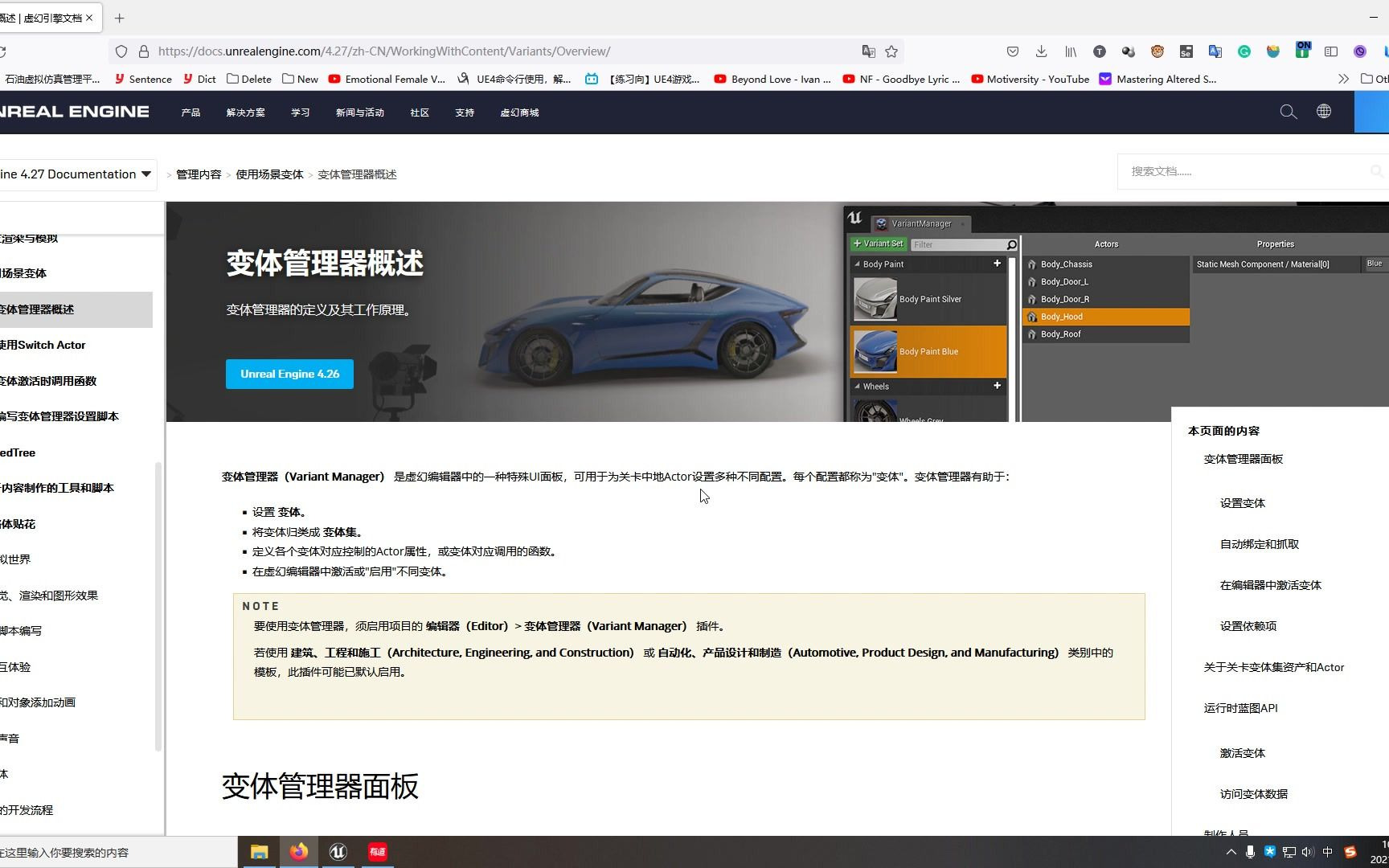Click the Unreal Engine 4.26 version button
The image size is (1389, 868).
289,374
